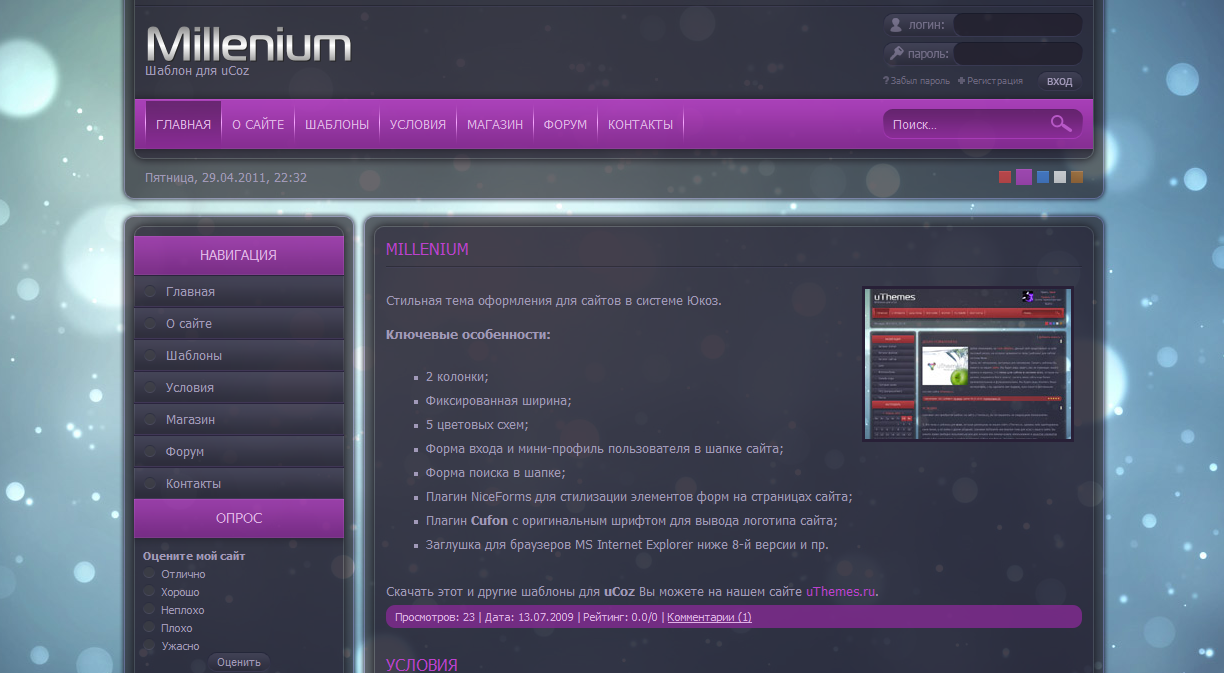
Task: Open the Комментарии (1) link
Action: point(709,617)
